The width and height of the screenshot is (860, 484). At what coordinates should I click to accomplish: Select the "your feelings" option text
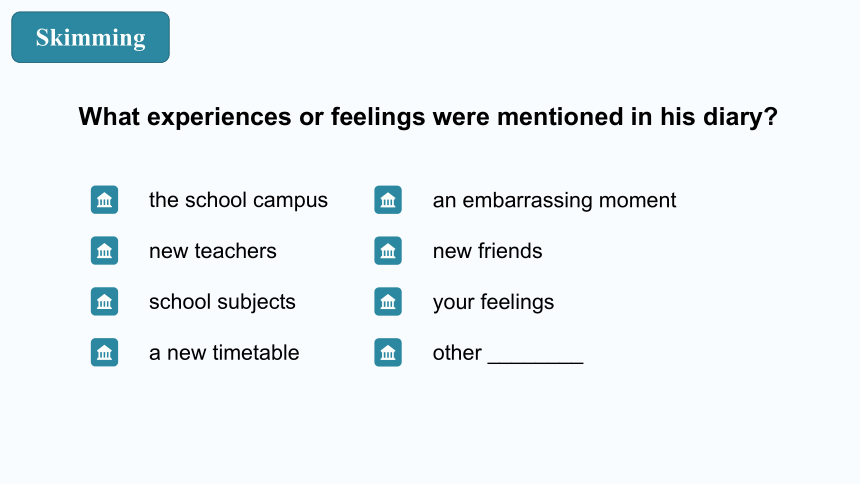[493, 302]
